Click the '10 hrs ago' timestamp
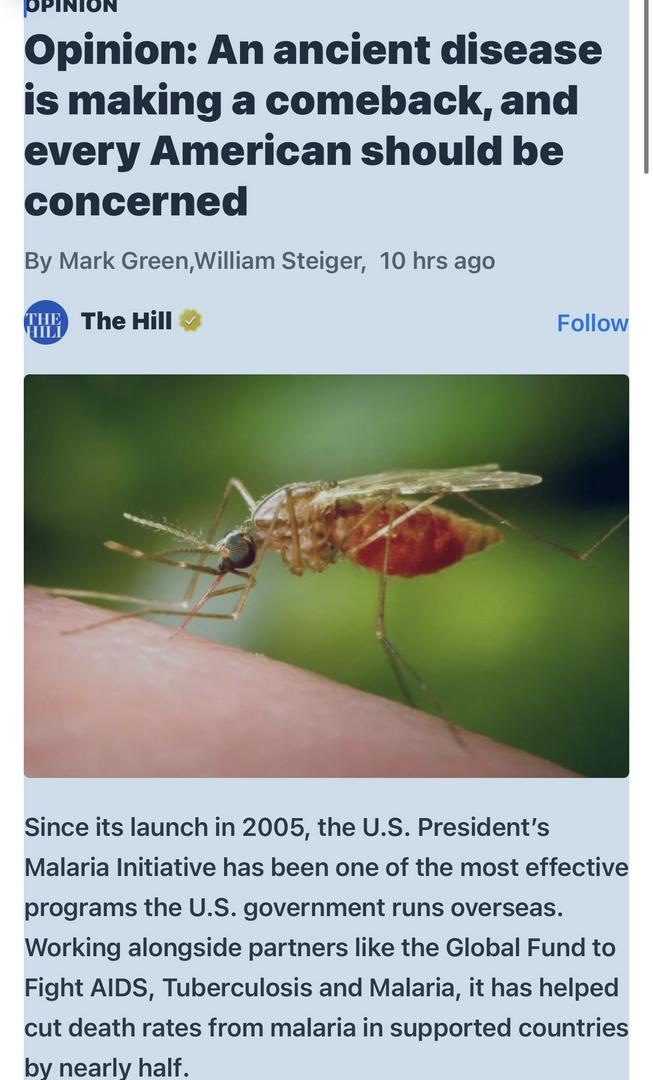Screen dimensions: 653x1080 (437, 261)
